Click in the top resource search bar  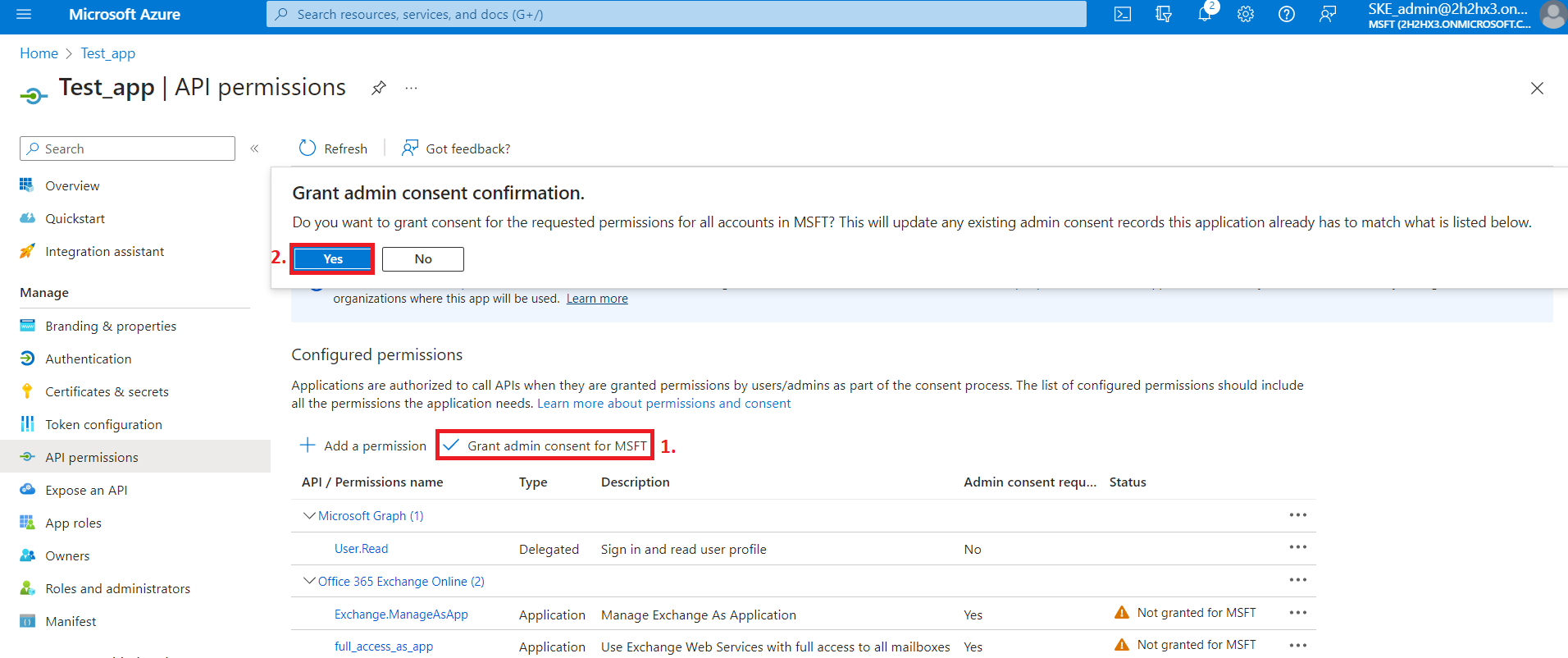(x=676, y=14)
